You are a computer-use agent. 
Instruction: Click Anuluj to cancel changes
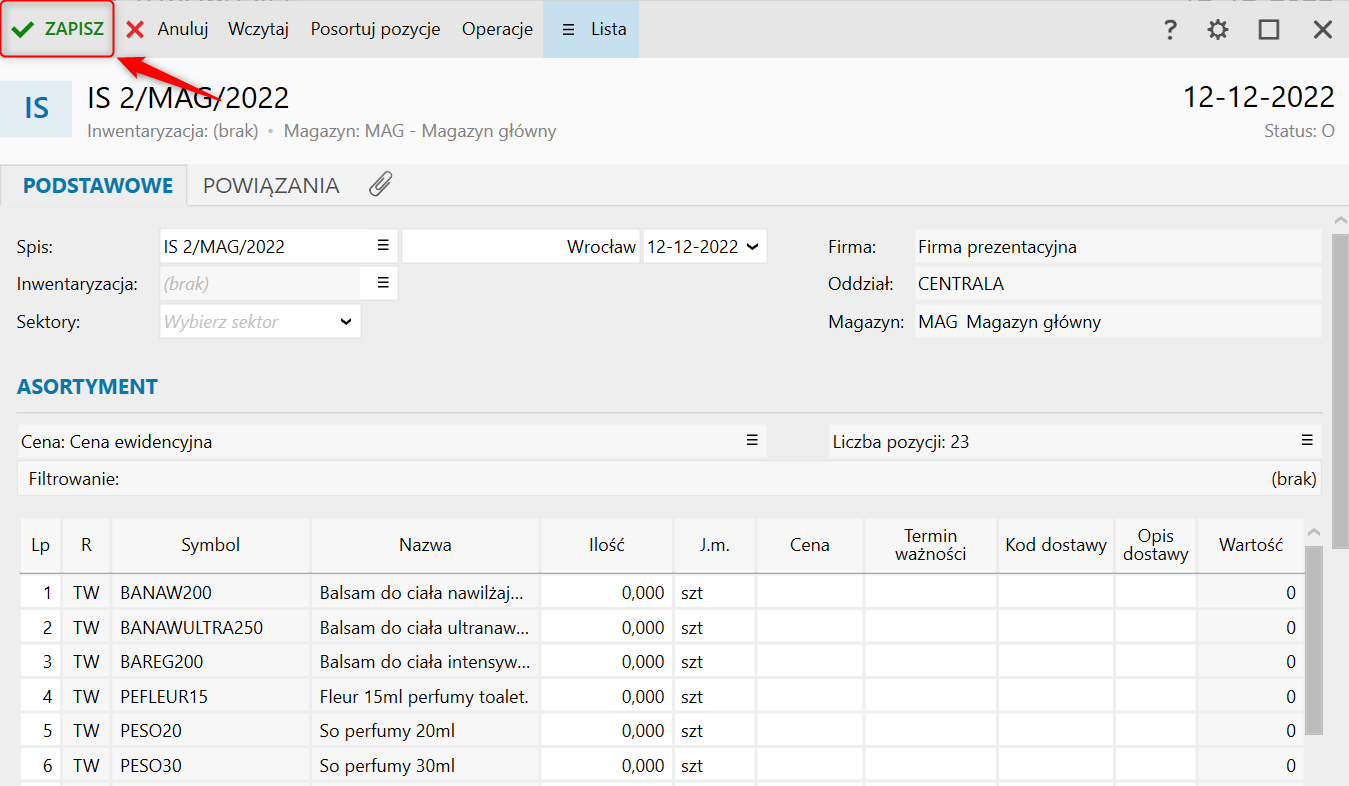tap(167, 29)
